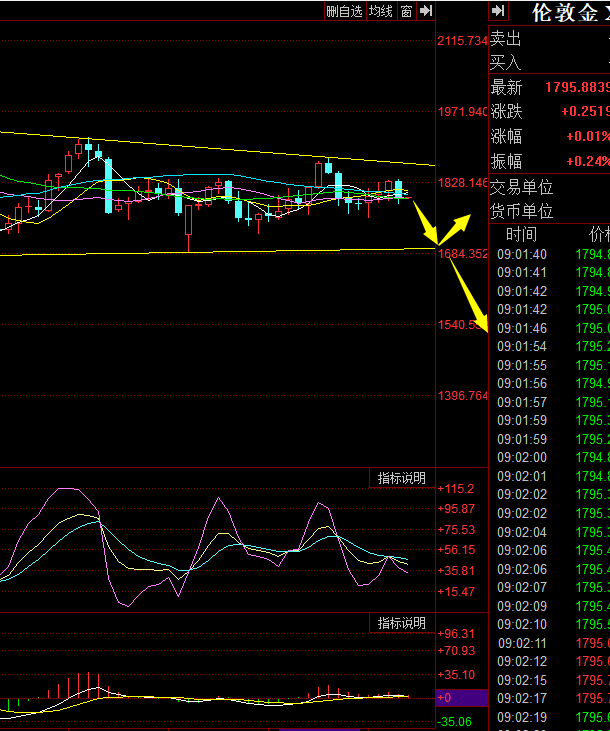Click the +75.53 KDJ axis label
This screenshot has height=731, width=610.
coord(456,530)
